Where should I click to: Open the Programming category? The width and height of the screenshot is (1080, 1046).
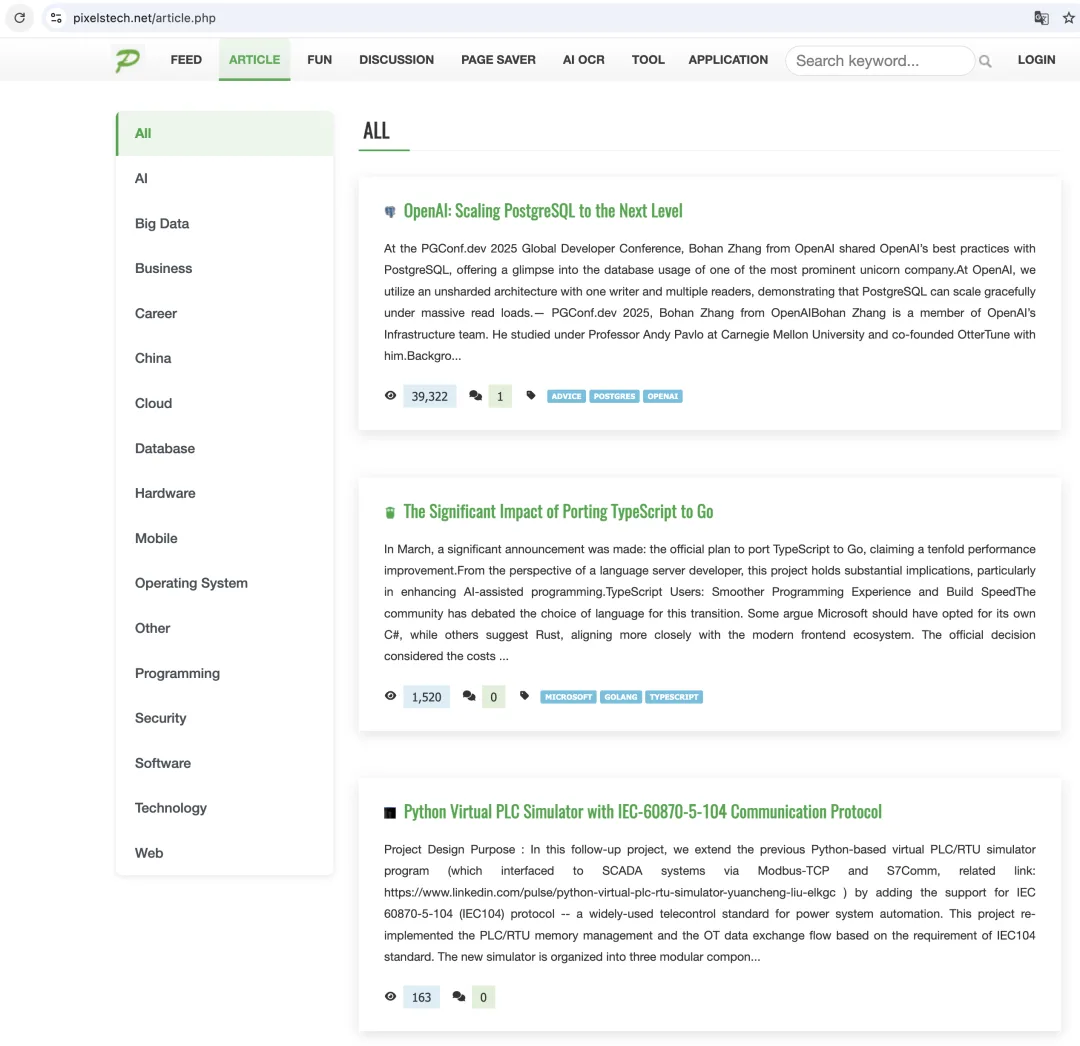[225, 673]
